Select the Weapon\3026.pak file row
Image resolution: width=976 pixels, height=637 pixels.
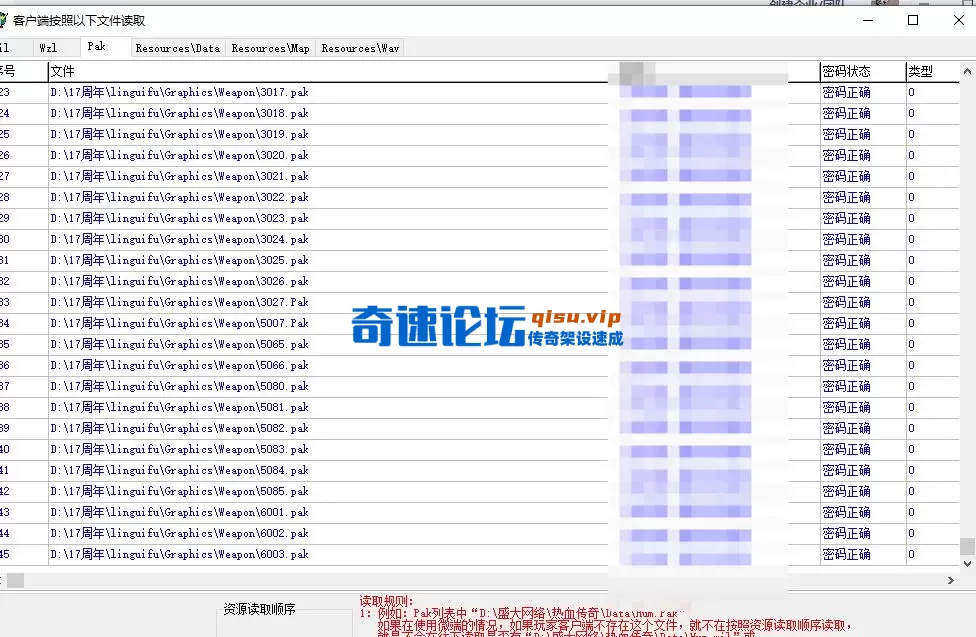tap(479, 281)
